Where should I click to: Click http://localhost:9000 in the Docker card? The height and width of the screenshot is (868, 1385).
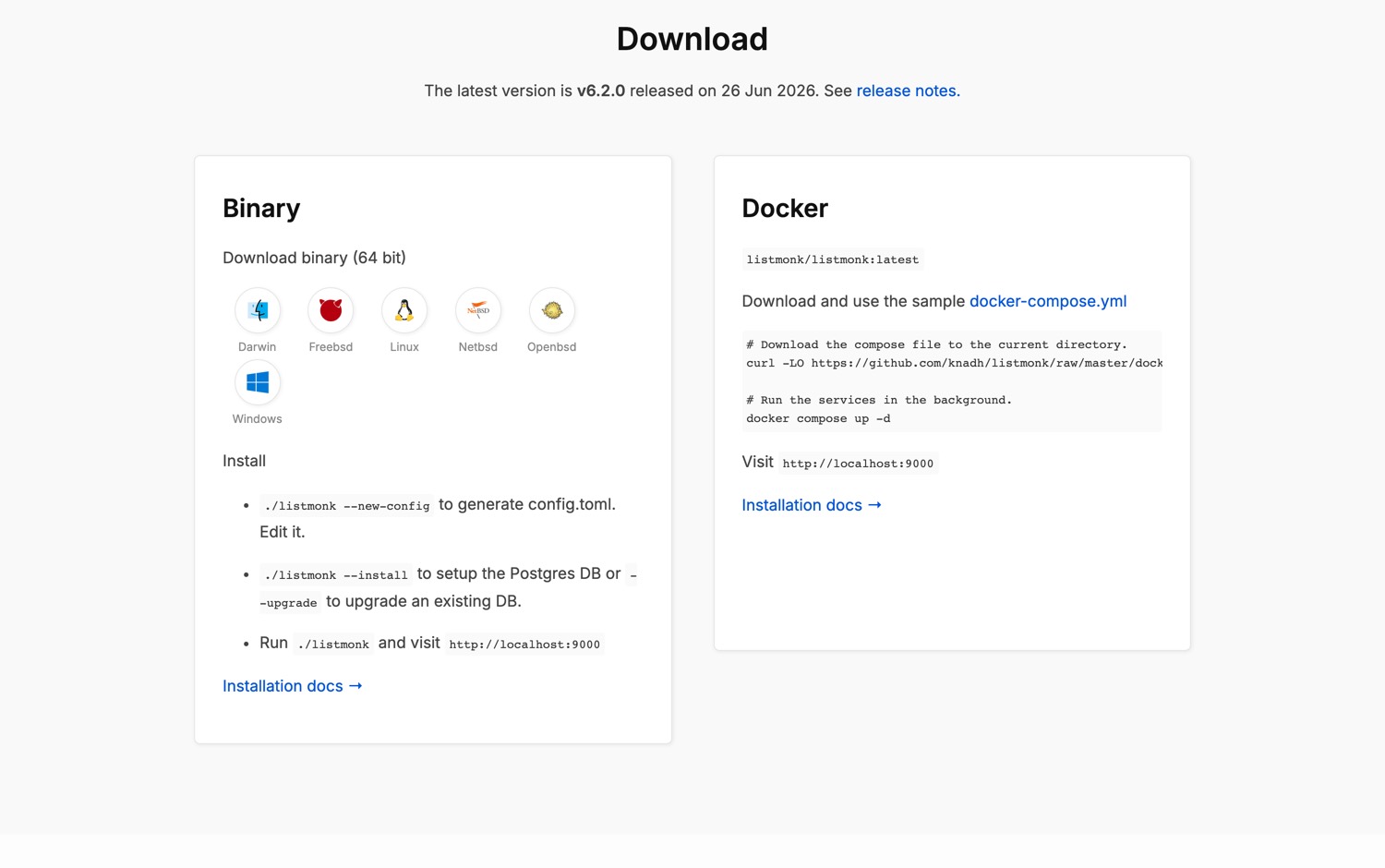[858, 464]
